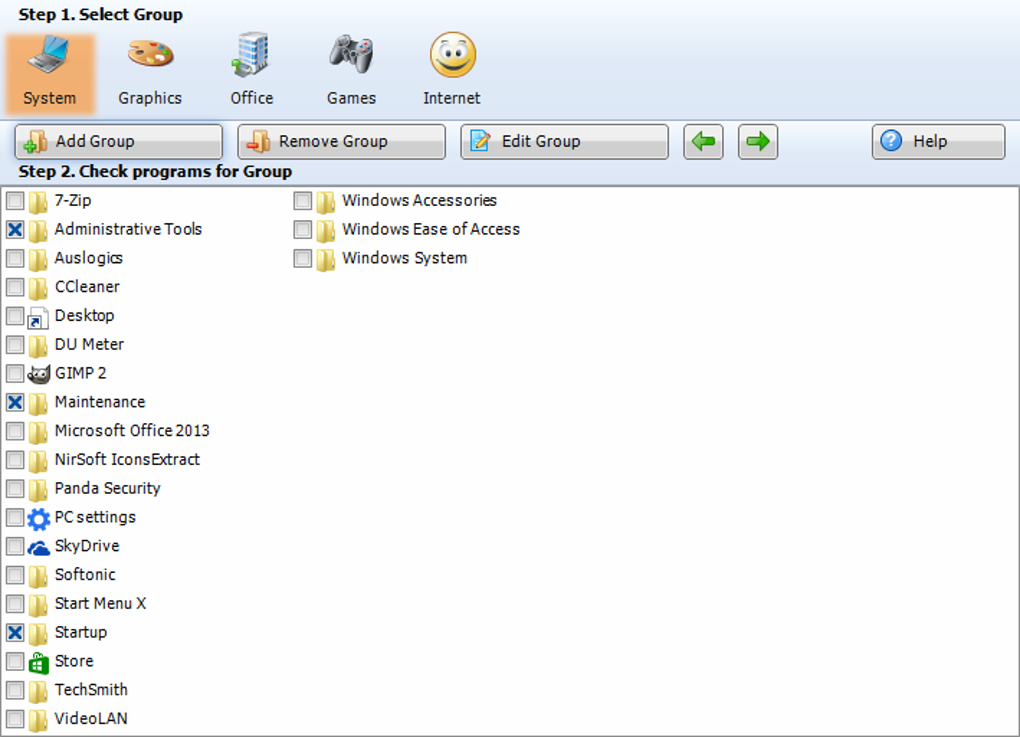The image size is (1020, 737).
Task: Click the Panda Security folder icon
Action: [38, 489]
